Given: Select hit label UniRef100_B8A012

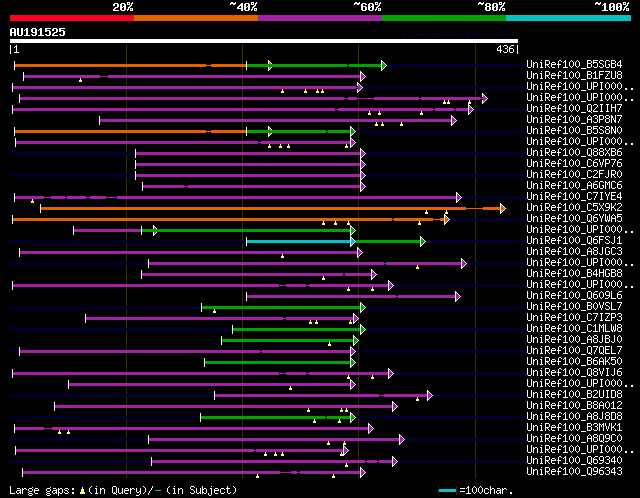Looking at the screenshot, I should coord(574,406).
